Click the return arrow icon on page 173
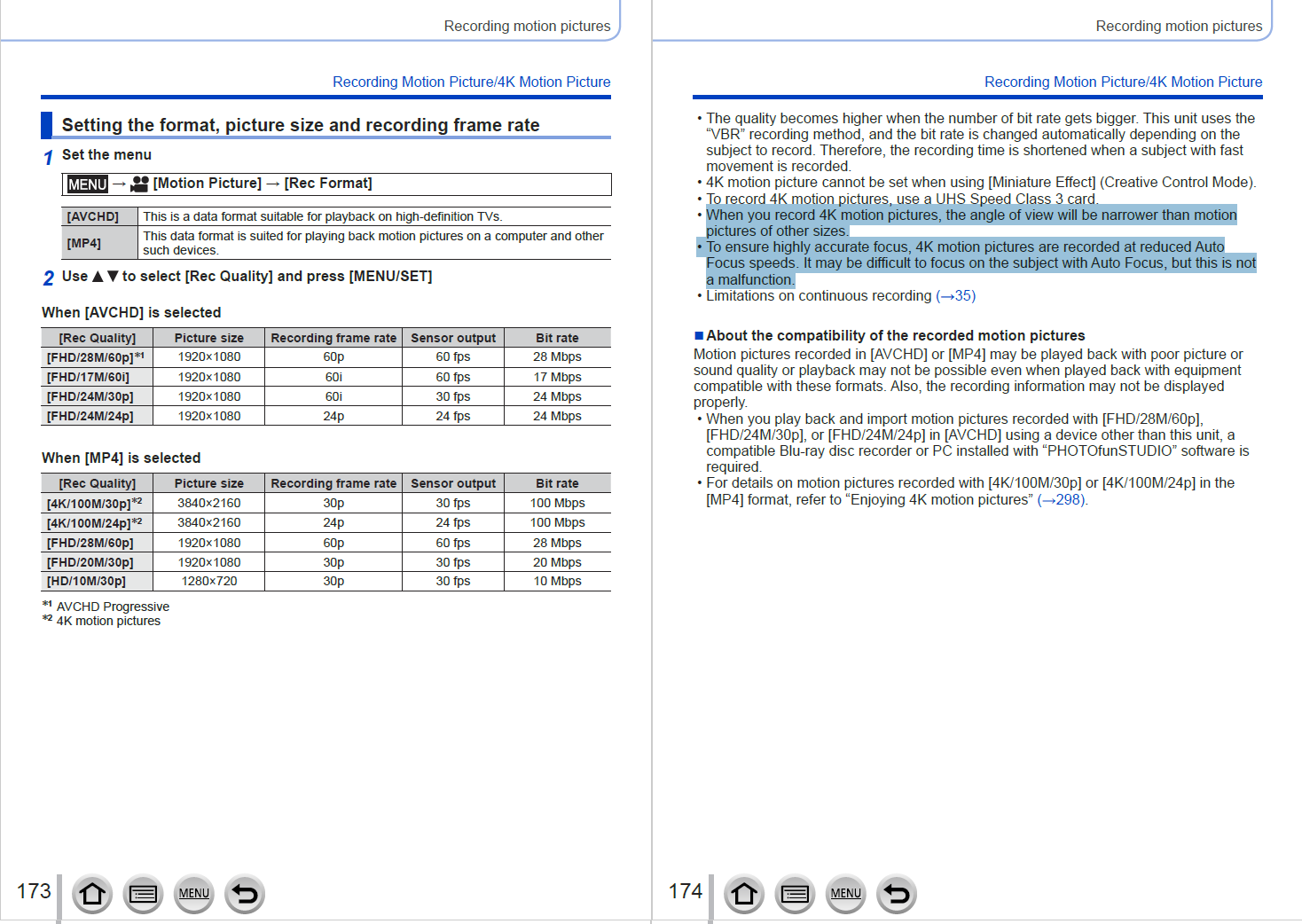 click(245, 894)
